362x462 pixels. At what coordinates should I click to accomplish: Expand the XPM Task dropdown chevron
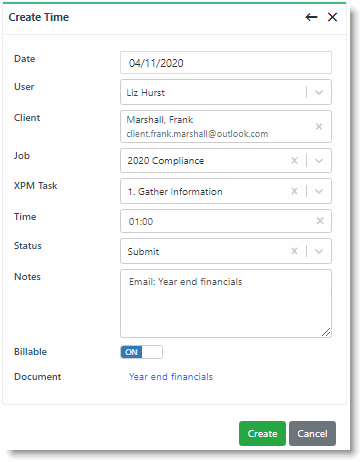tap(319, 191)
